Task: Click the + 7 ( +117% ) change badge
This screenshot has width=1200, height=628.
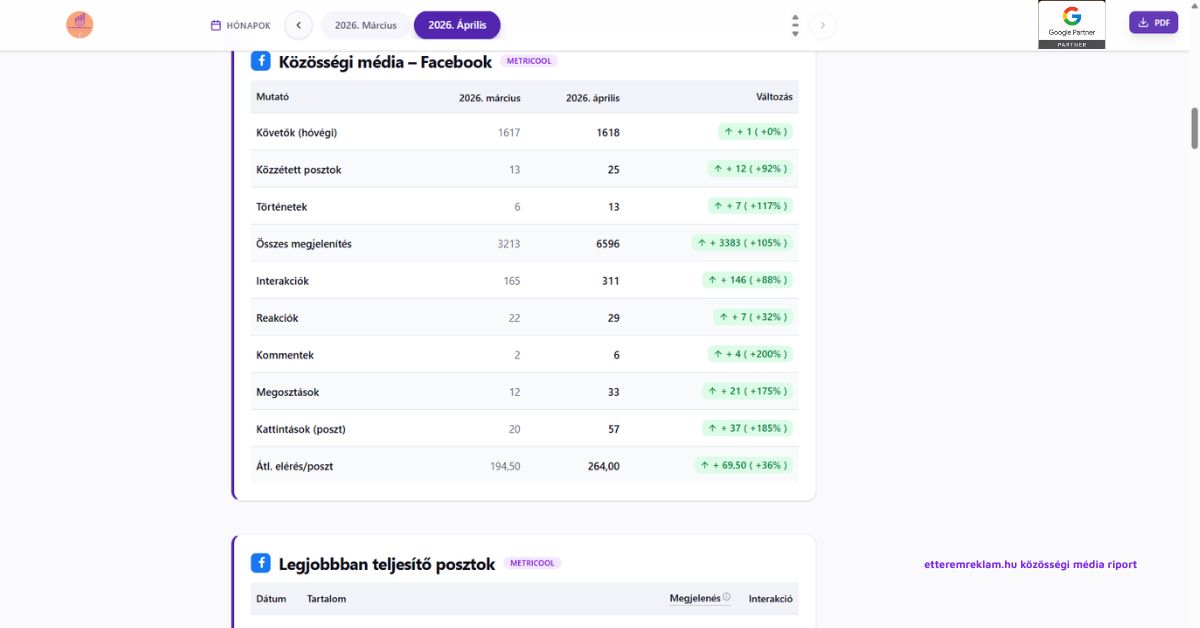Action: click(750, 206)
